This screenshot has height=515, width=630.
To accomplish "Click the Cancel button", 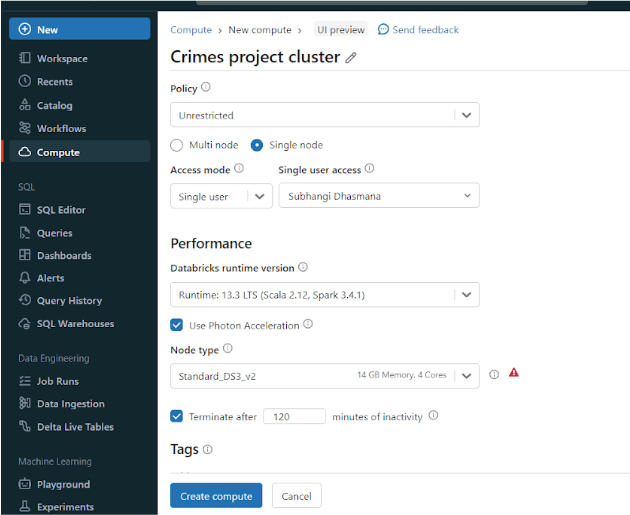I will point(297,496).
